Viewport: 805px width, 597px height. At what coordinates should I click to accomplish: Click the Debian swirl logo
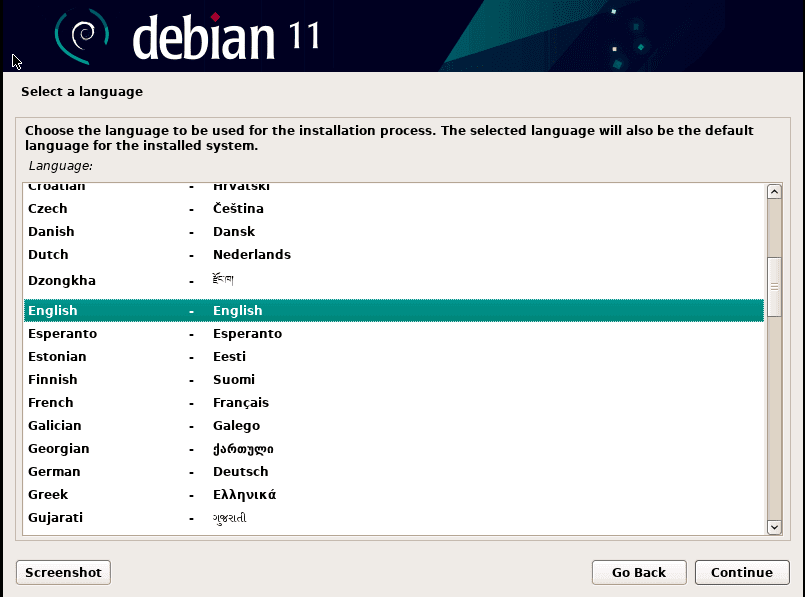pos(82,36)
